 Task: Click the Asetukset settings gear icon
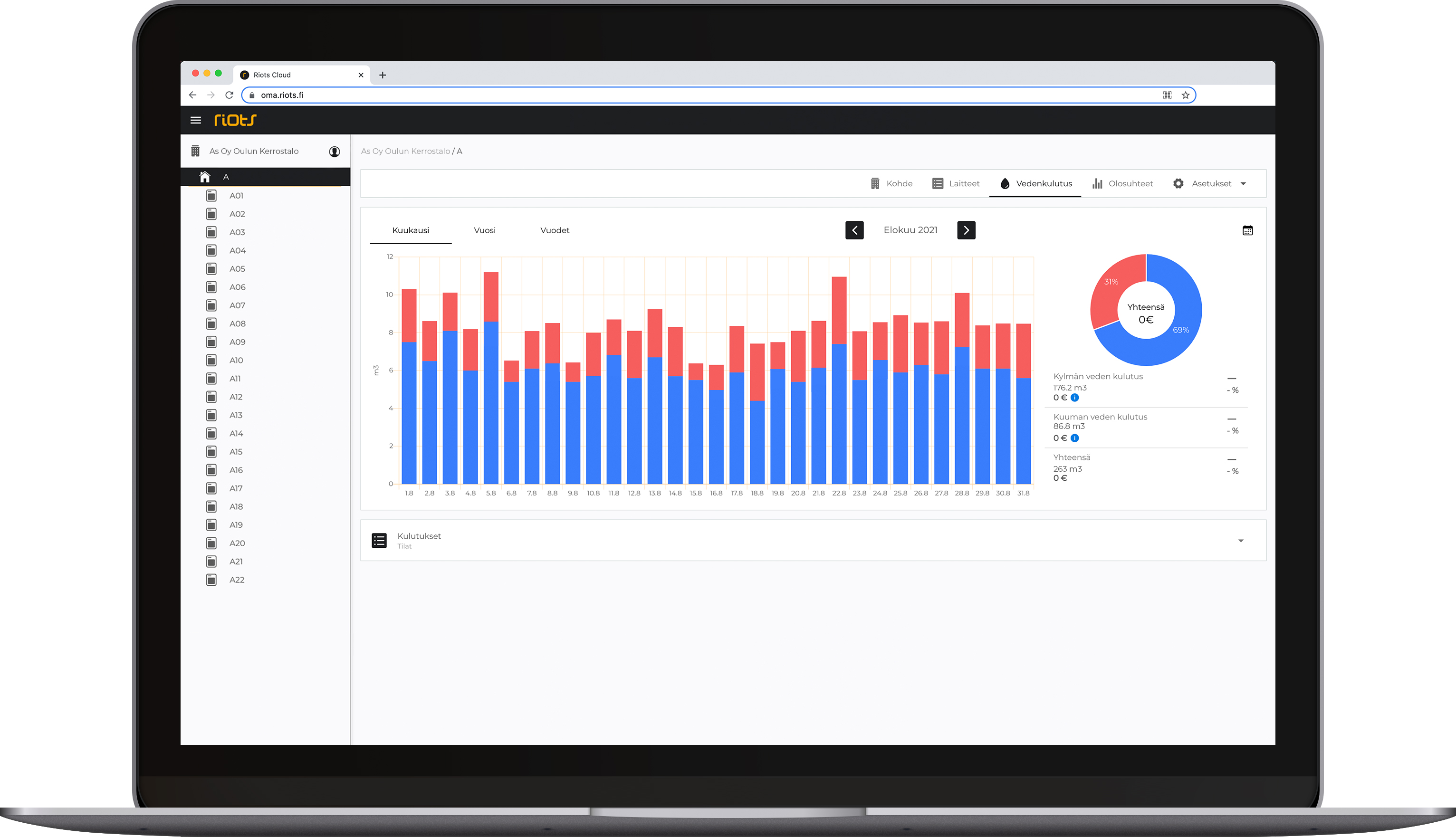[x=1180, y=183]
